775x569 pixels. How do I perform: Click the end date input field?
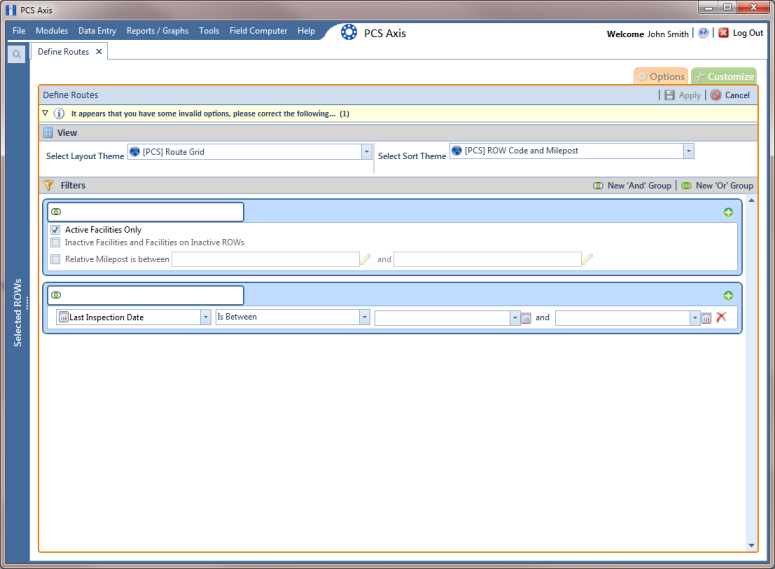623,318
